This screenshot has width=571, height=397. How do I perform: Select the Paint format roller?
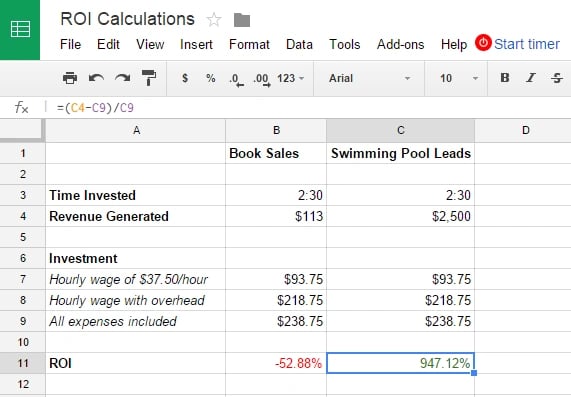(x=149, y=78)
